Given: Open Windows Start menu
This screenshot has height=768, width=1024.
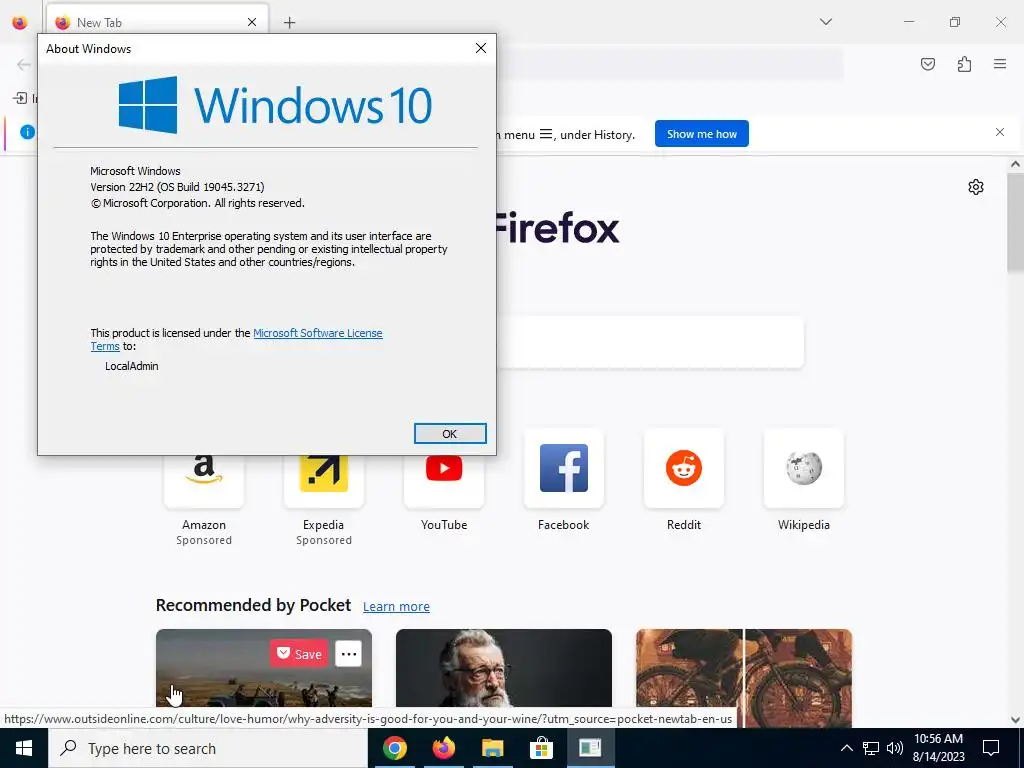Looking at the screenshot, I should 24,748.
